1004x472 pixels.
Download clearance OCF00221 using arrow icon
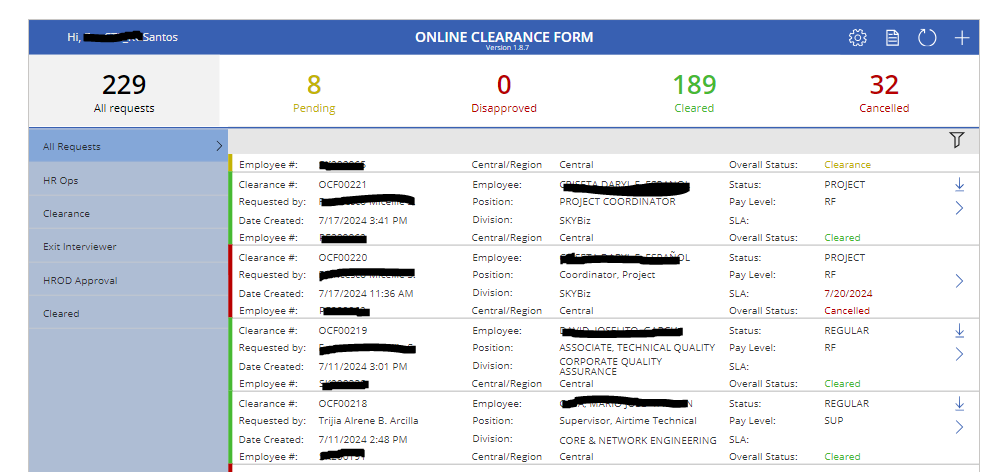[x=959, y=185]
